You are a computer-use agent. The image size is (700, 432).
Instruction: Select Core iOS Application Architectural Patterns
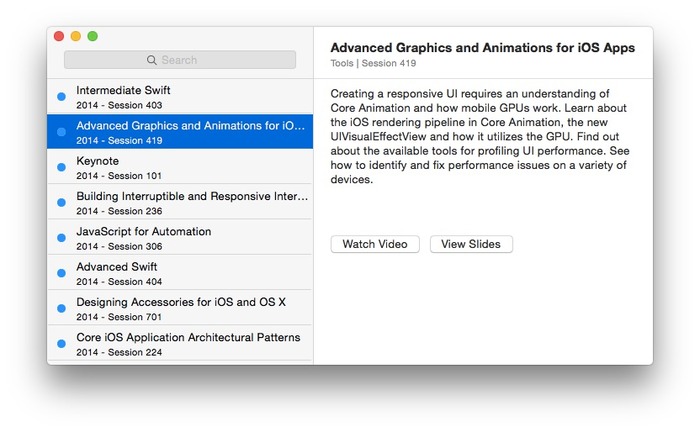coord(180,343)
